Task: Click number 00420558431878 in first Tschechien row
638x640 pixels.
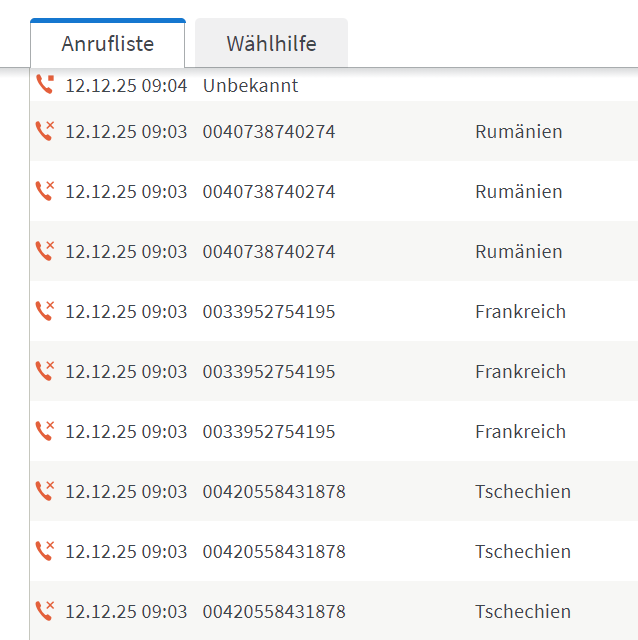Action: [x=274, y=492]
